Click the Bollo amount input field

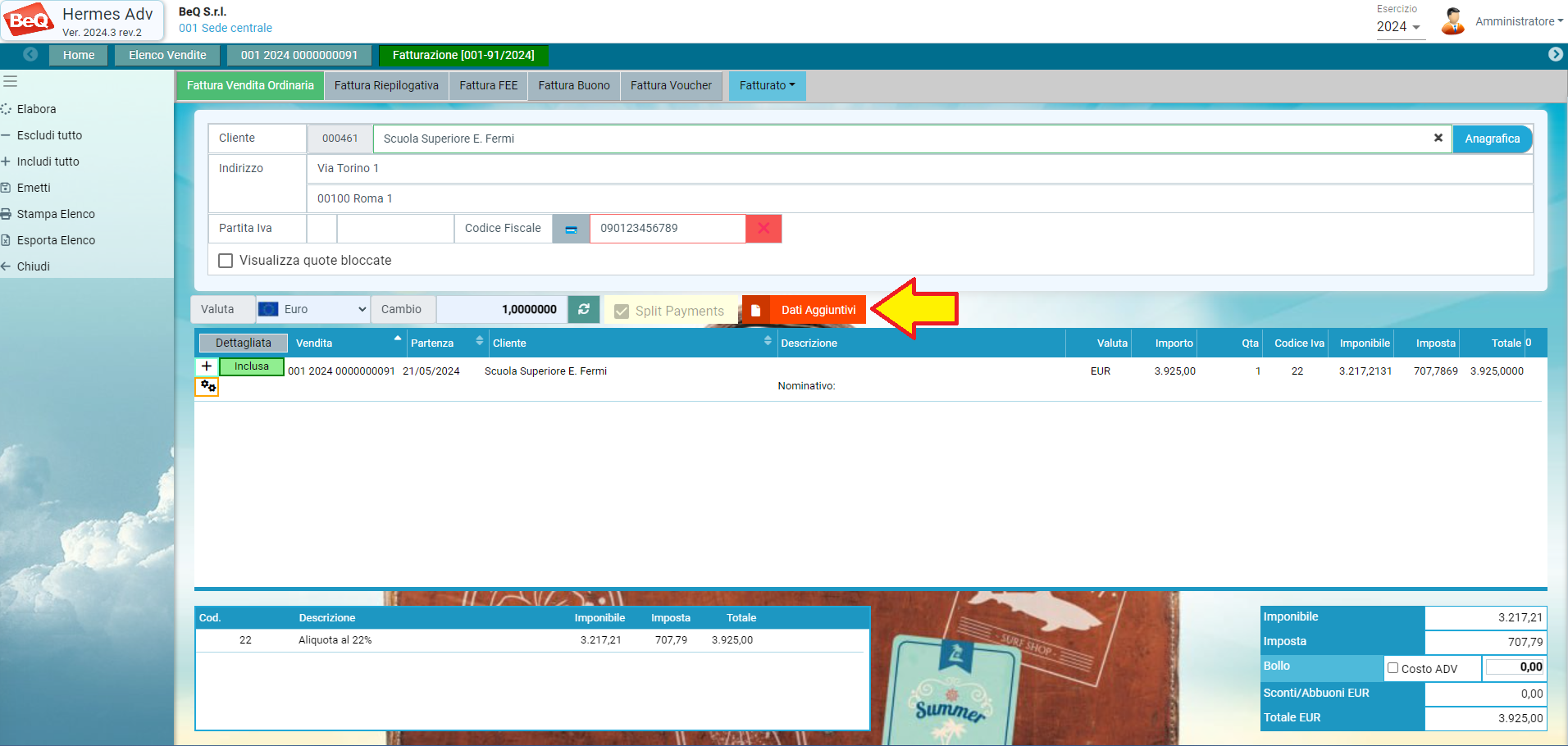[x=1514, y=667]
